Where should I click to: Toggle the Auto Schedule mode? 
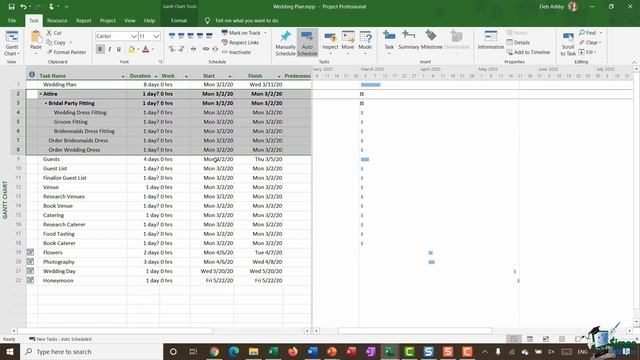coord(307,43)
